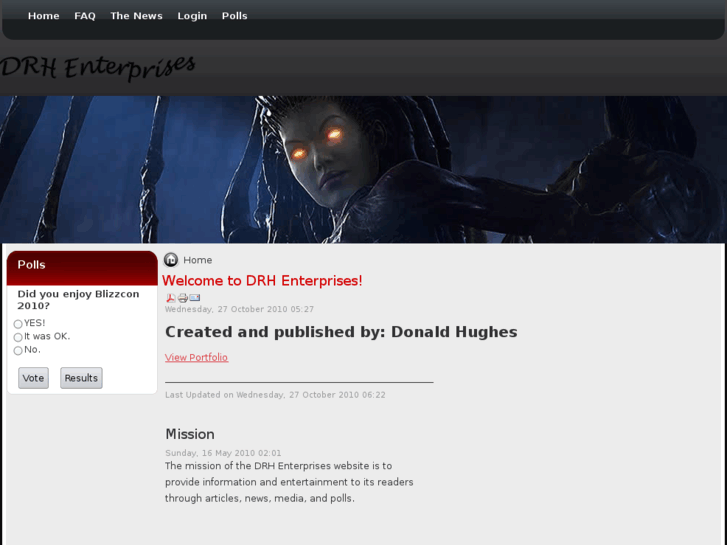Select the 'No.' poll answer
This screenshot has height=545, width=727.
[x=18, y=350]
